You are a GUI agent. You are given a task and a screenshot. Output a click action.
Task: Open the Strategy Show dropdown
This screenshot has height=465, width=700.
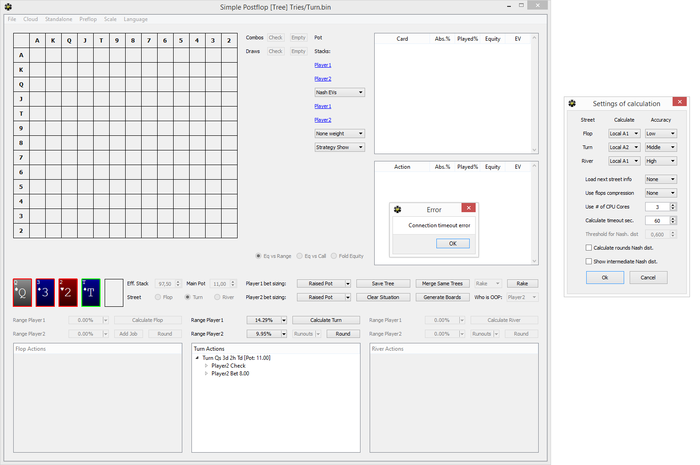tap(340, 147)
